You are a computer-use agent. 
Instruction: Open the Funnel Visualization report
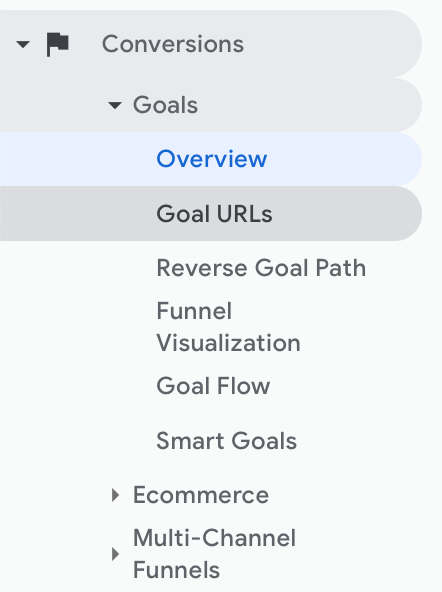click(x=228, y=327)
